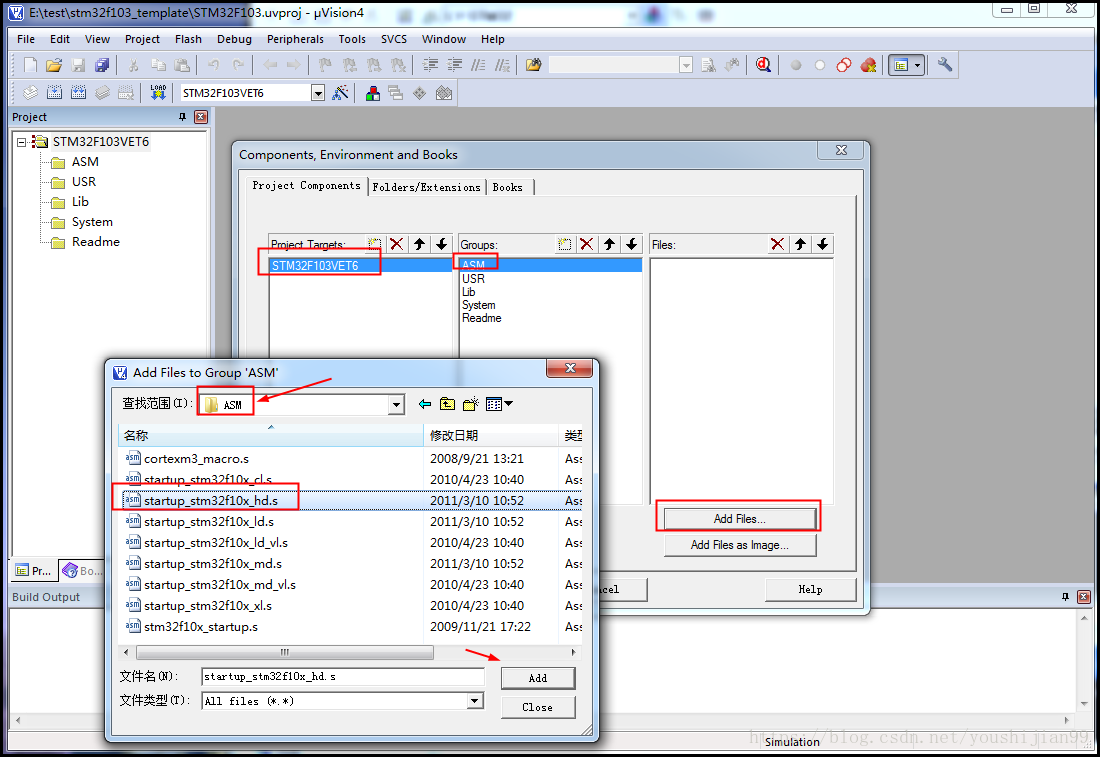Delete project target with red X
Image resolution: width=1100 pixels, height=757 pixels.
coord(397,244)
